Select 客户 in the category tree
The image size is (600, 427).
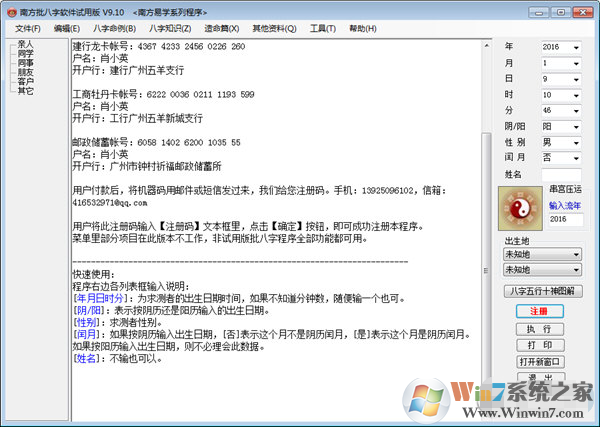(x=26, y=81)
